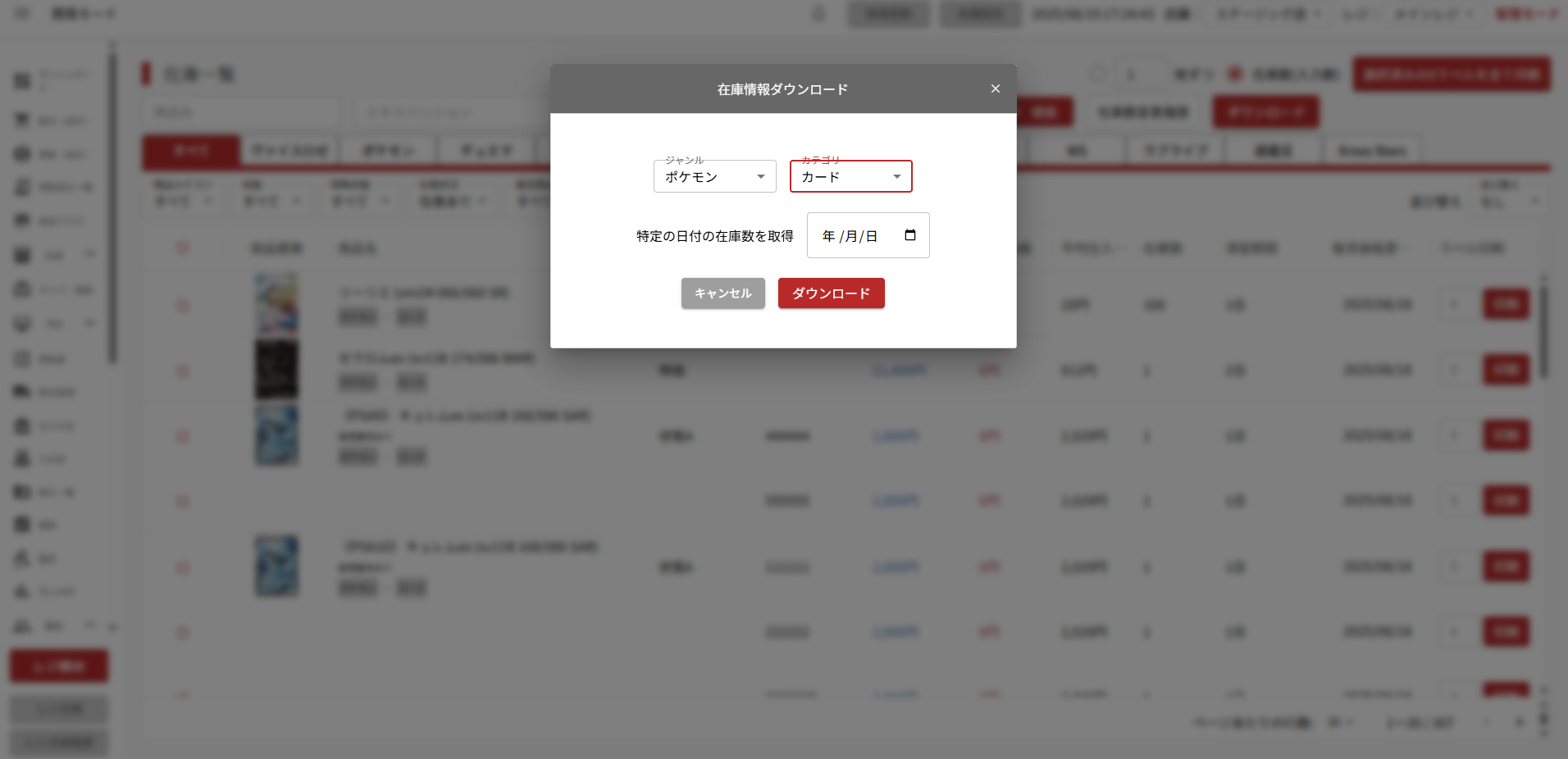
Task: Close the 在庫情報ダウンロード dialog
Action: pyautogui.click(x=995, y=89)
